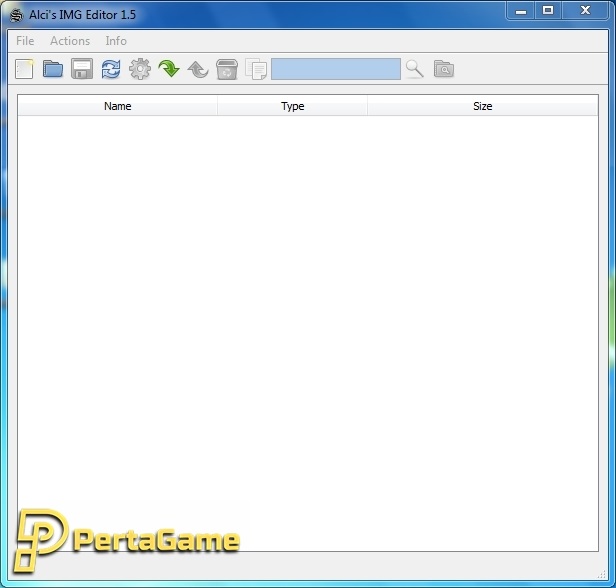
Task: Focus the blue search input field
Action: (x=336, y=69)
